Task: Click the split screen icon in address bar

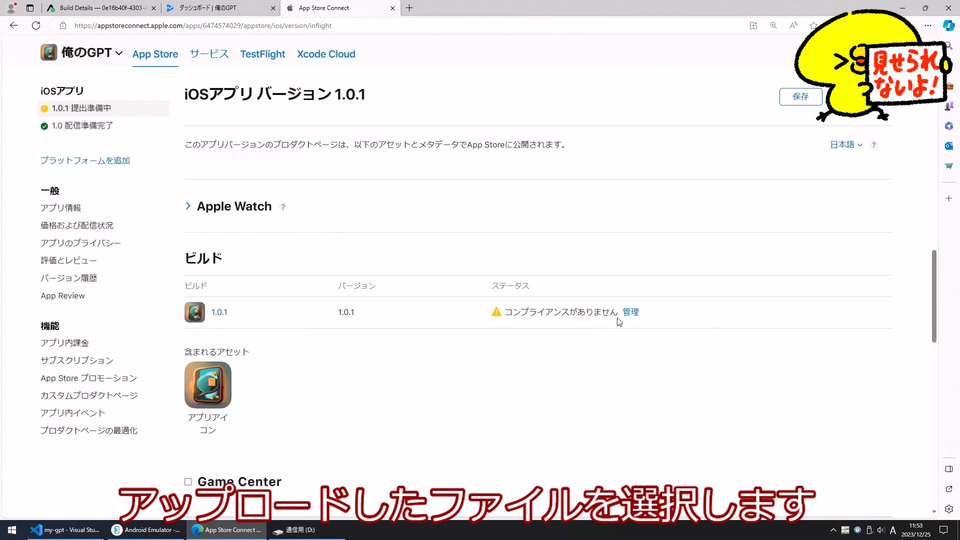Action: [753, 26]
